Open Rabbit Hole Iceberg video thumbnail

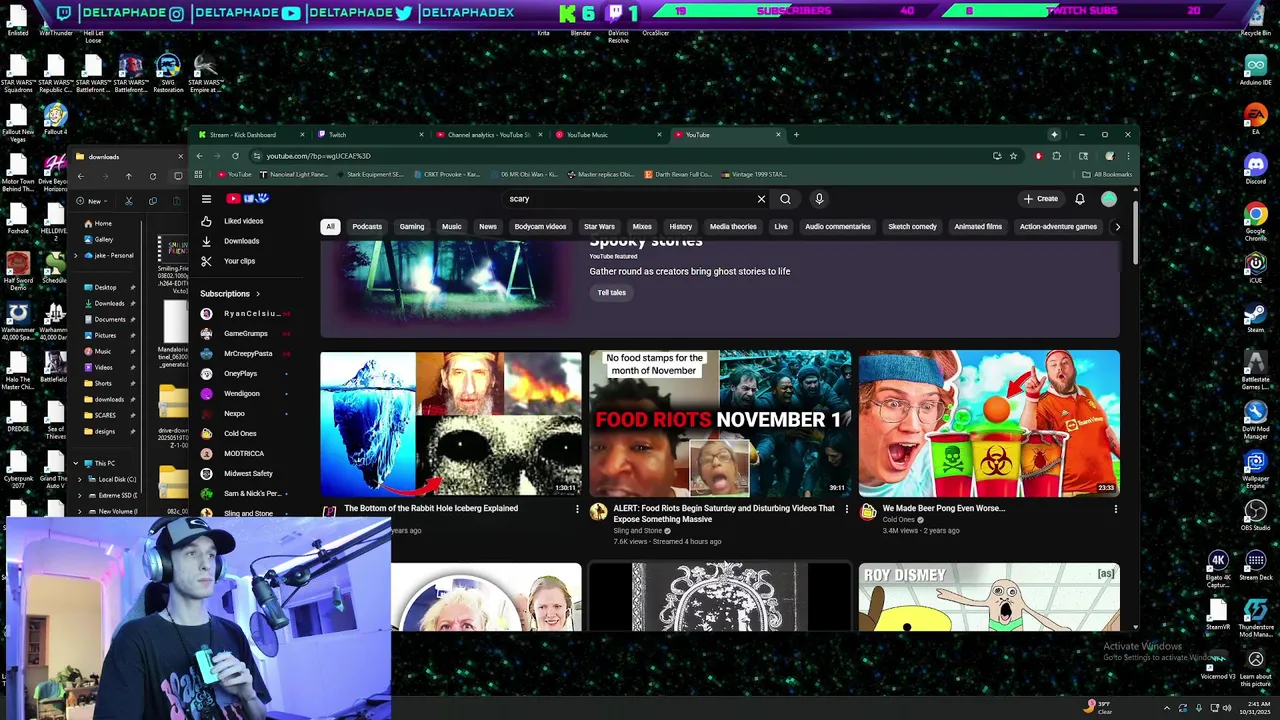point(450,423)
